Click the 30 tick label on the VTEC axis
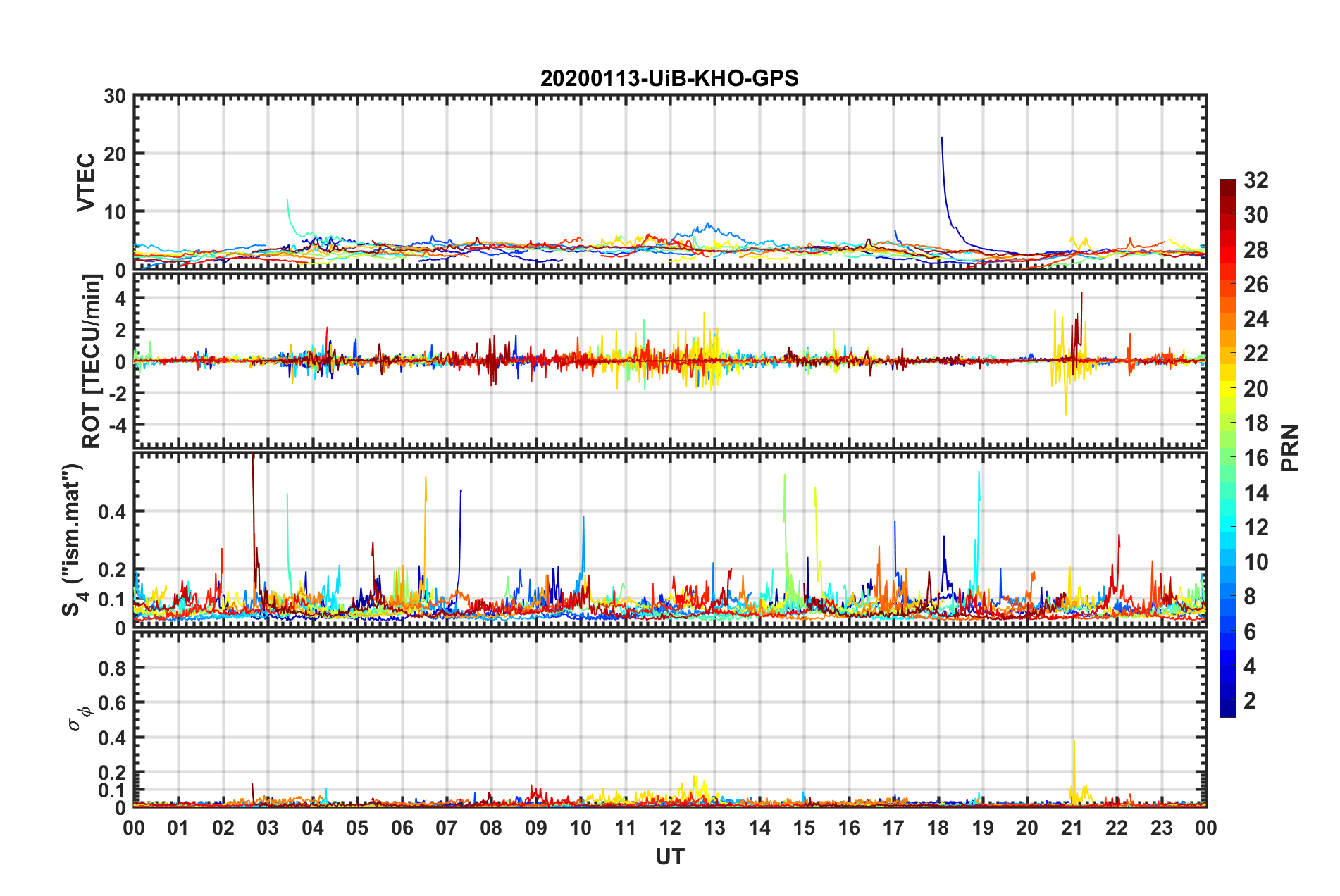The image size is (1340, 896). (115, 97)
